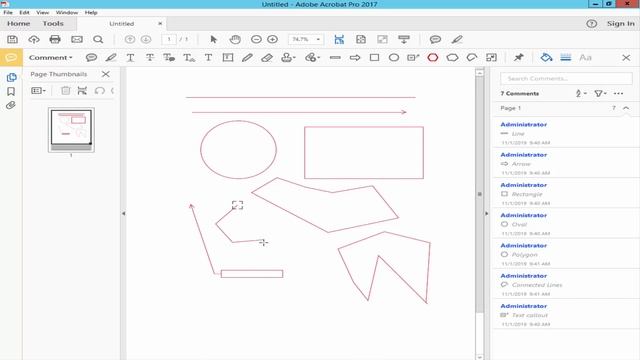Close the comment toolbar

point(626,58)
